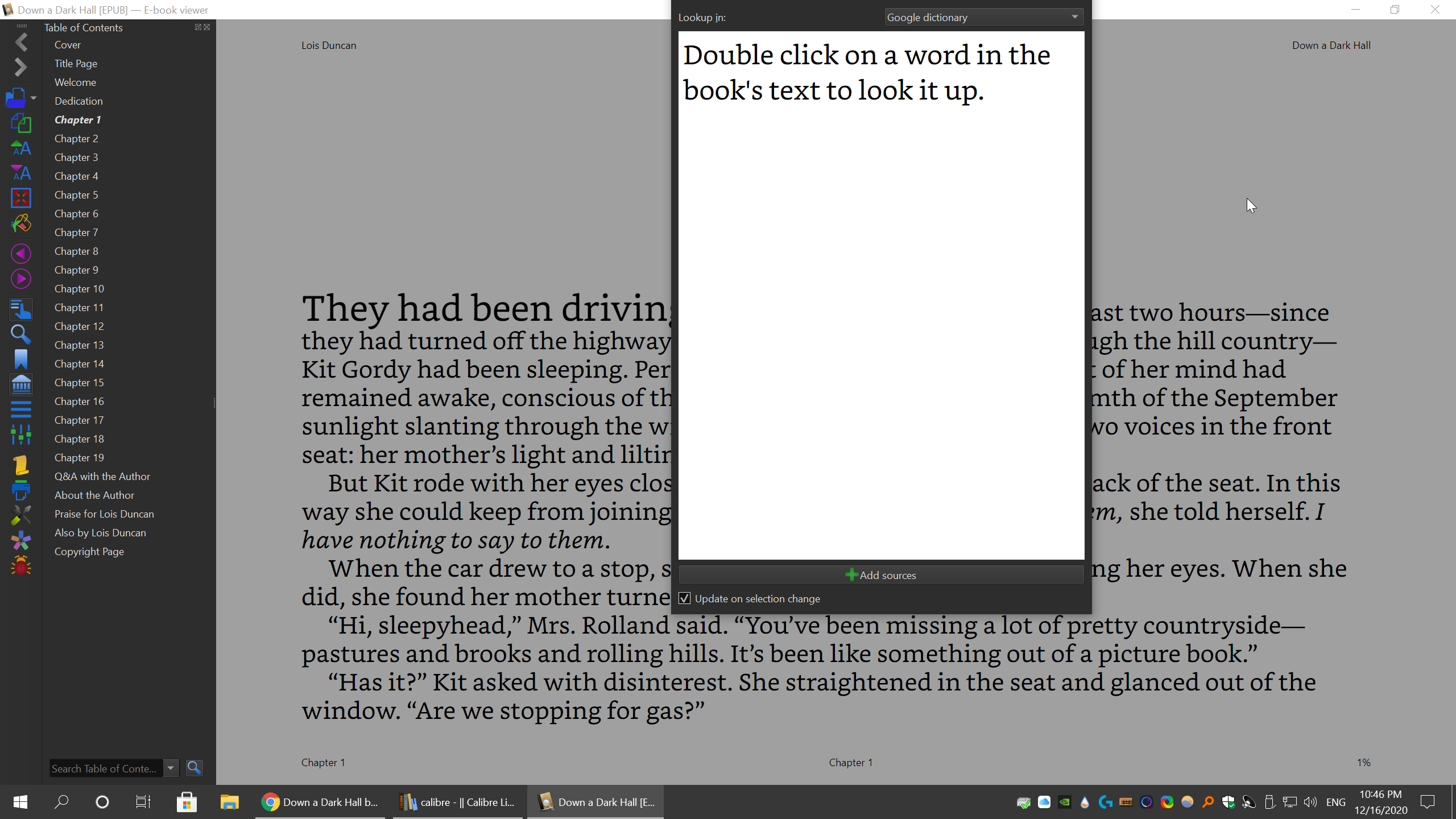This screenshot has height=819, width=1456.
Task: Click the increase font size icon
Action: click(x=21, y=148)
